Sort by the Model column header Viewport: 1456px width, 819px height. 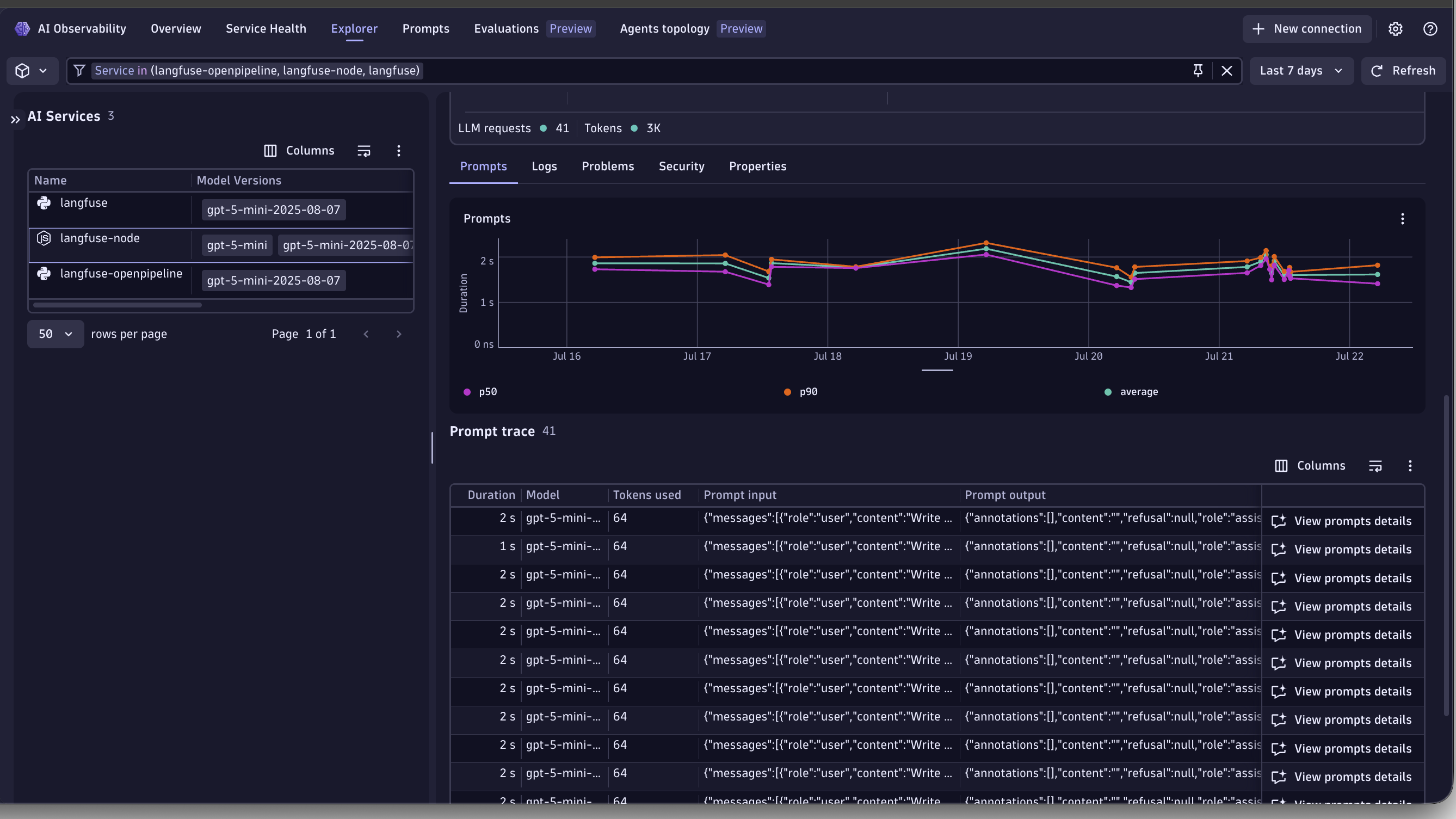pos(542,495)
